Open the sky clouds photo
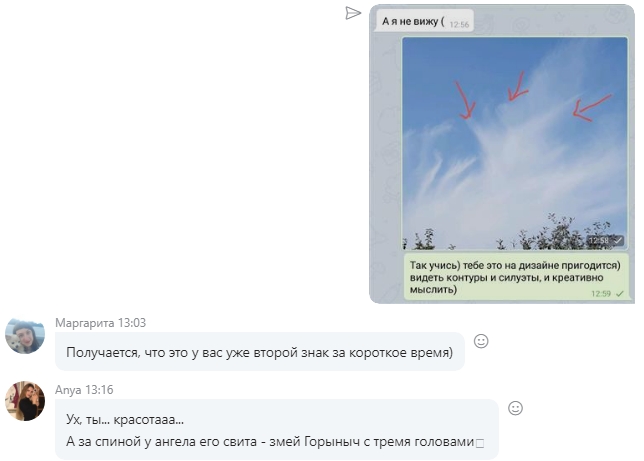This screenshot has height=461, width=644. [x=515, y=143]
